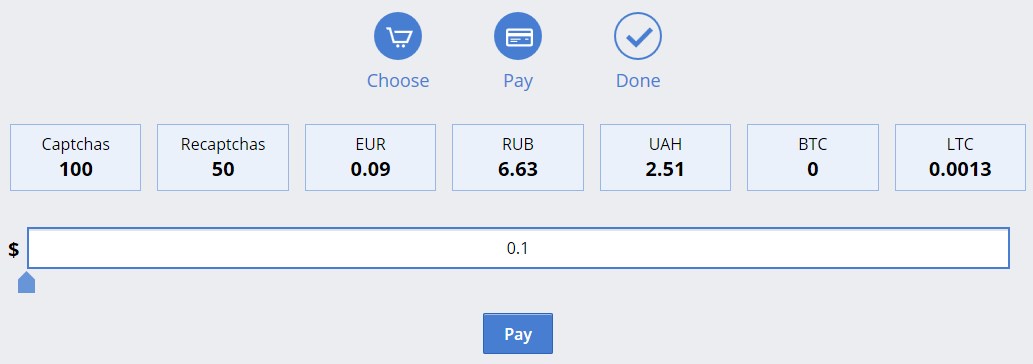Select the RUB 6.63 price box
Screen dimensions: 1033x364
[518, 157]
